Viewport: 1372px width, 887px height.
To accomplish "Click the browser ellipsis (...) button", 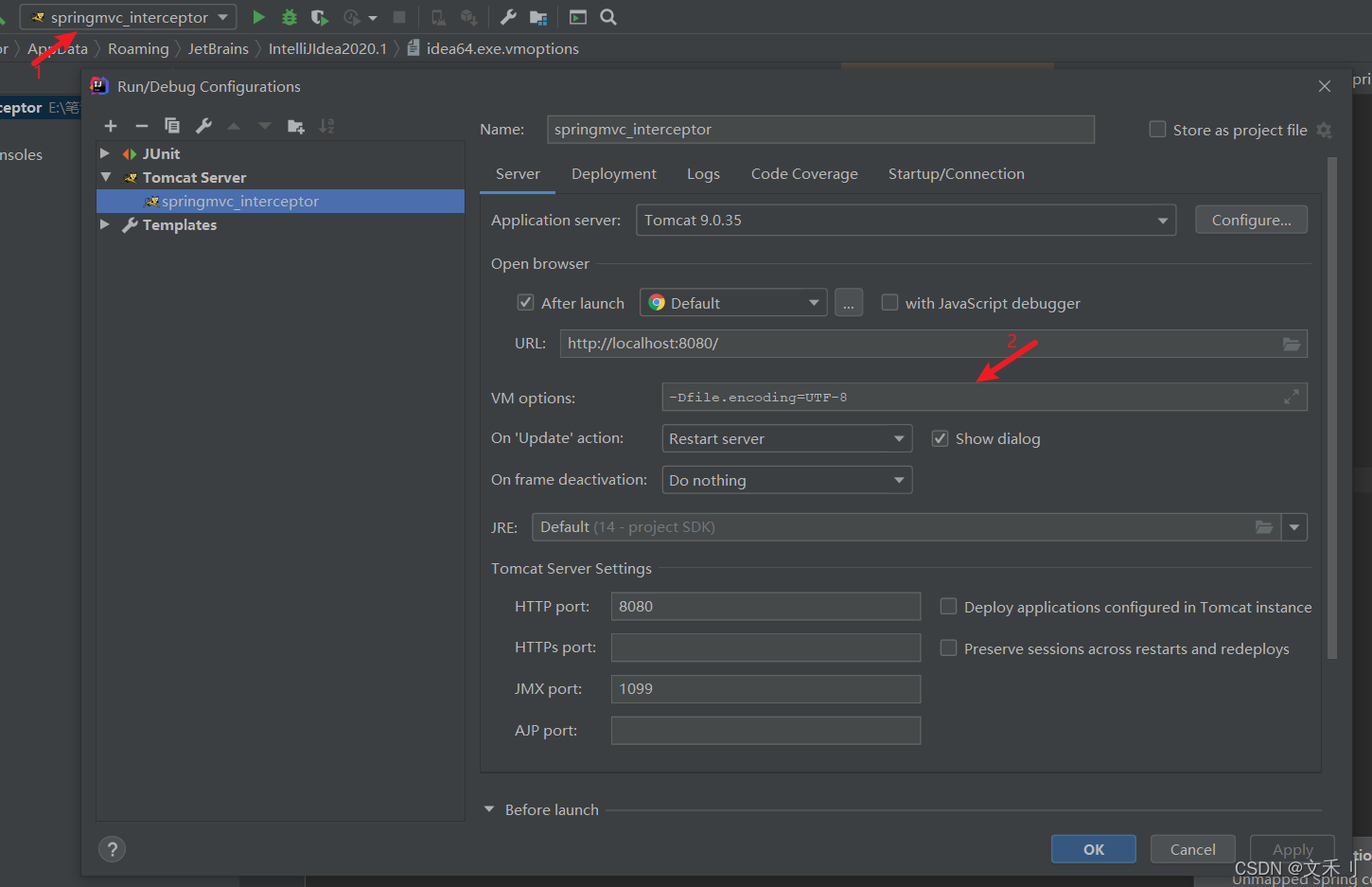I will coord(849,303).
